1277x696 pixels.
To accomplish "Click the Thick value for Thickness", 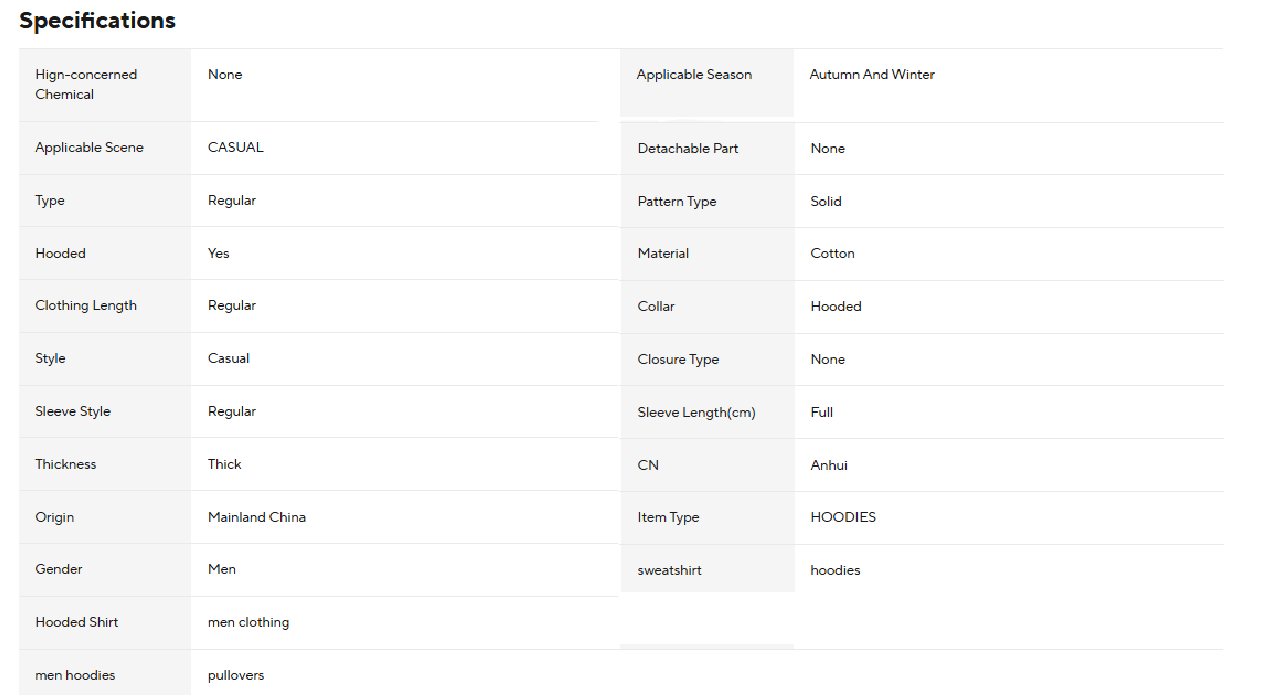I will (x=225, y=465).
